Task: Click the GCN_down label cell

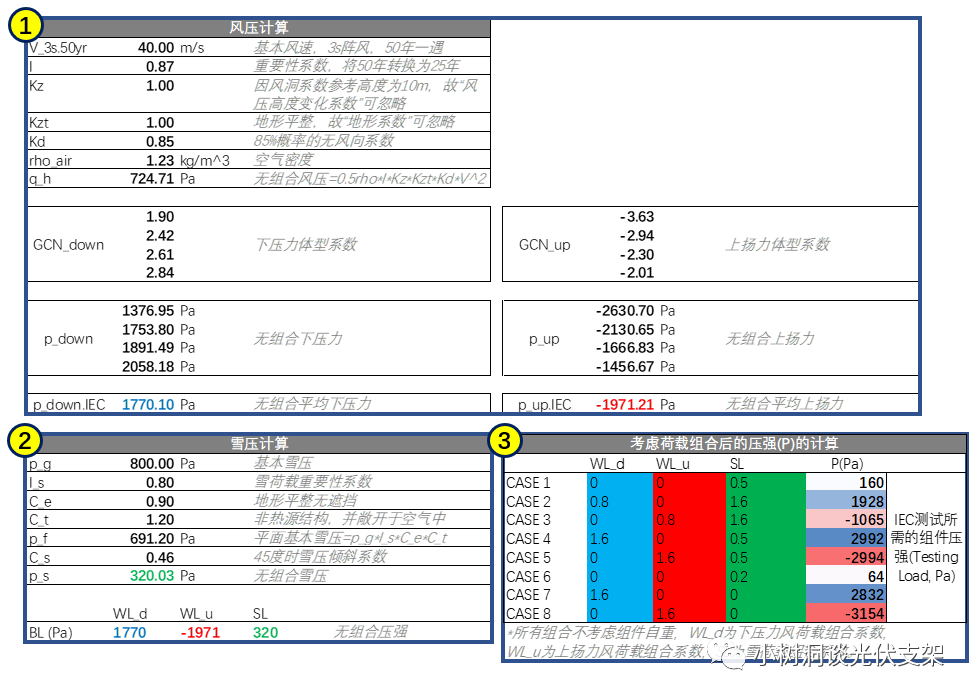Action: pos(68,245)
